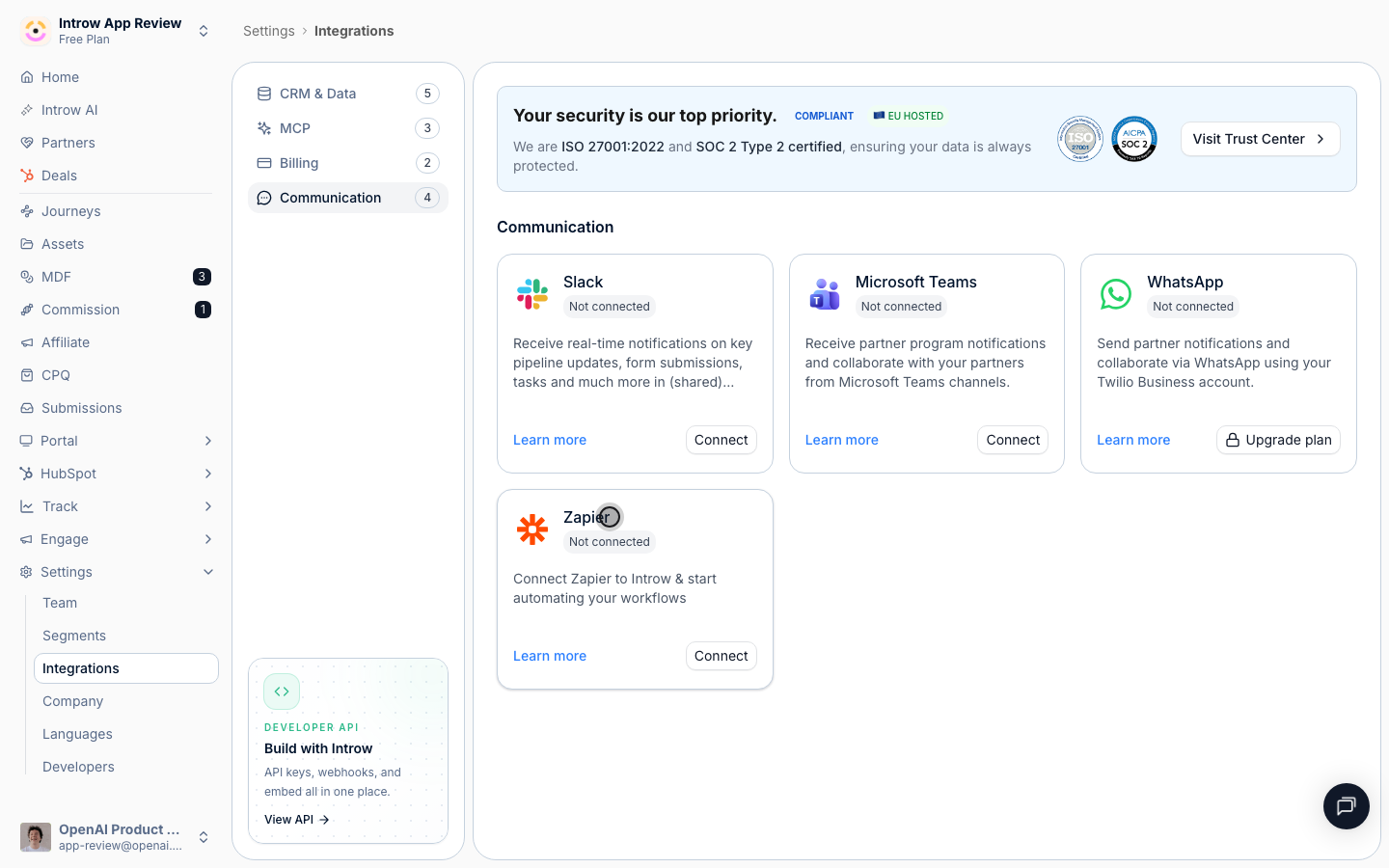
Task: Click the Commission icon in the sidebar
Action: point(27,310)
